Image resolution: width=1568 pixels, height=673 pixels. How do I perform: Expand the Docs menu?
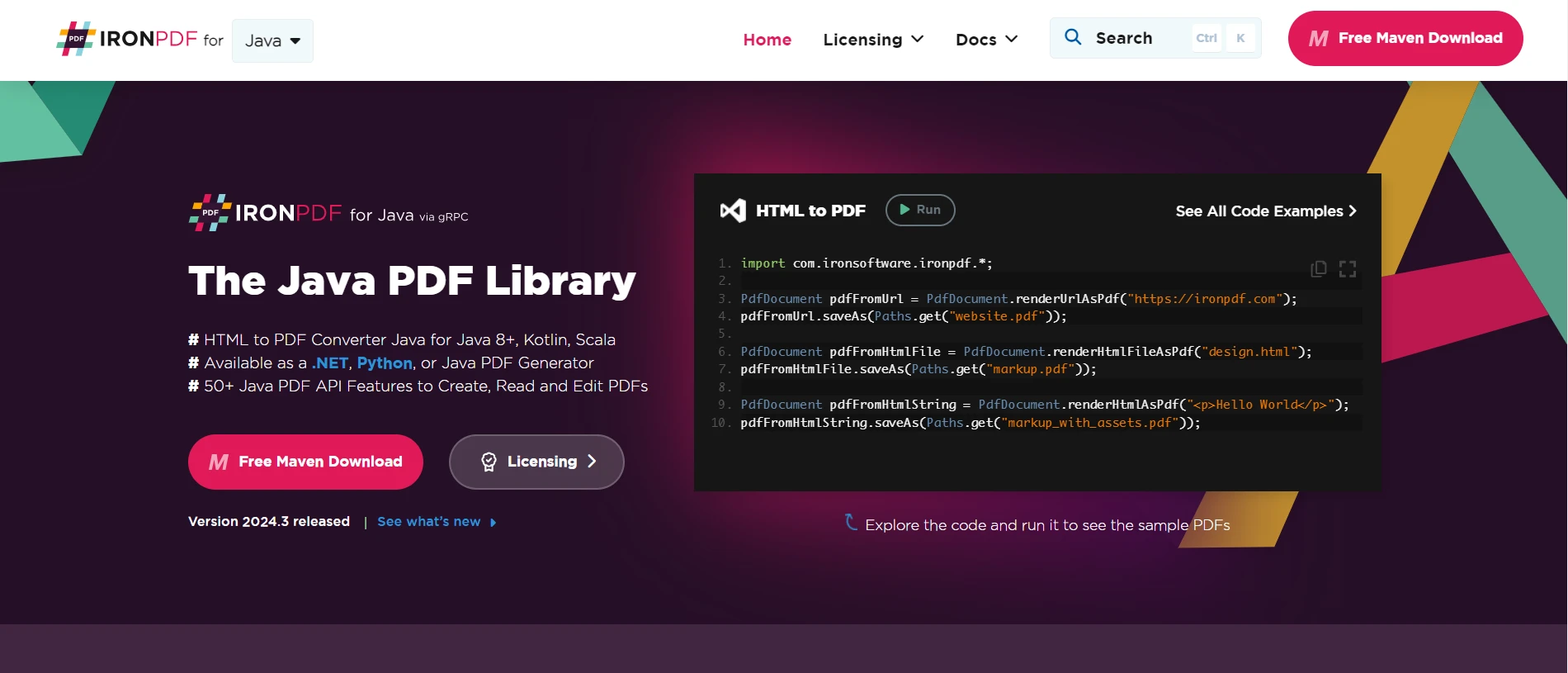pos(987,40)
